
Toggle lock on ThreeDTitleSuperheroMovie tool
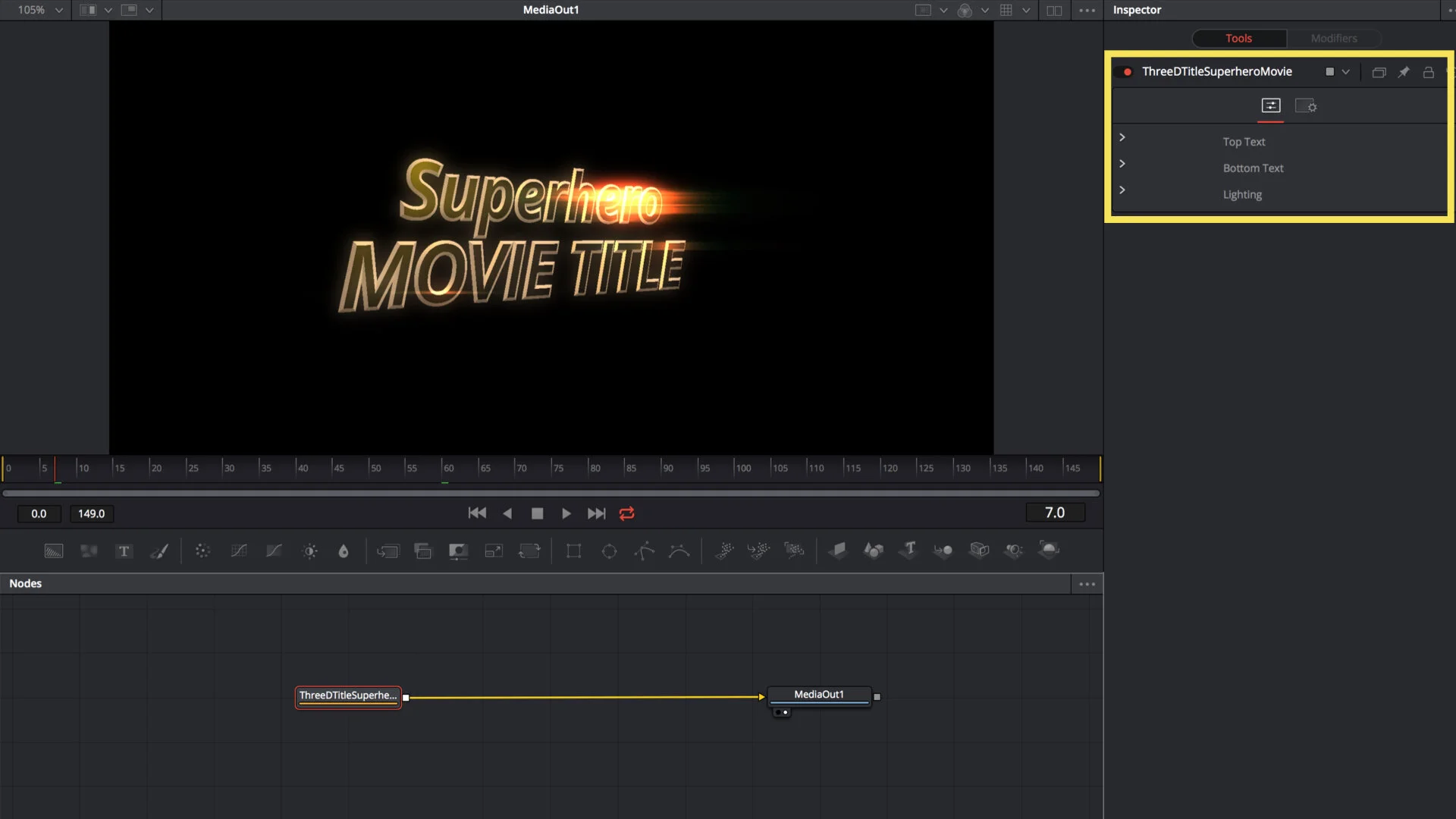point(1428,72)
